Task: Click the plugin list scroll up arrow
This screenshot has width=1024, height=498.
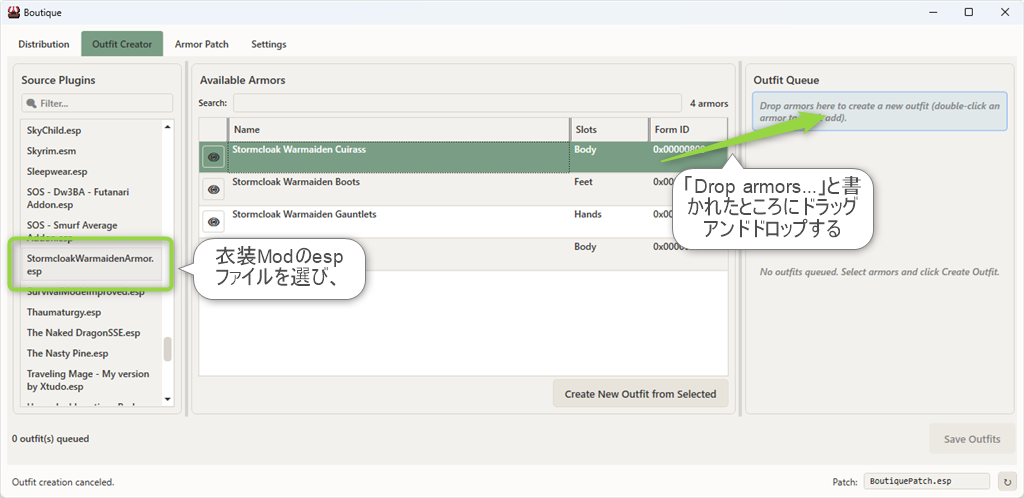Action: (168, 126)
